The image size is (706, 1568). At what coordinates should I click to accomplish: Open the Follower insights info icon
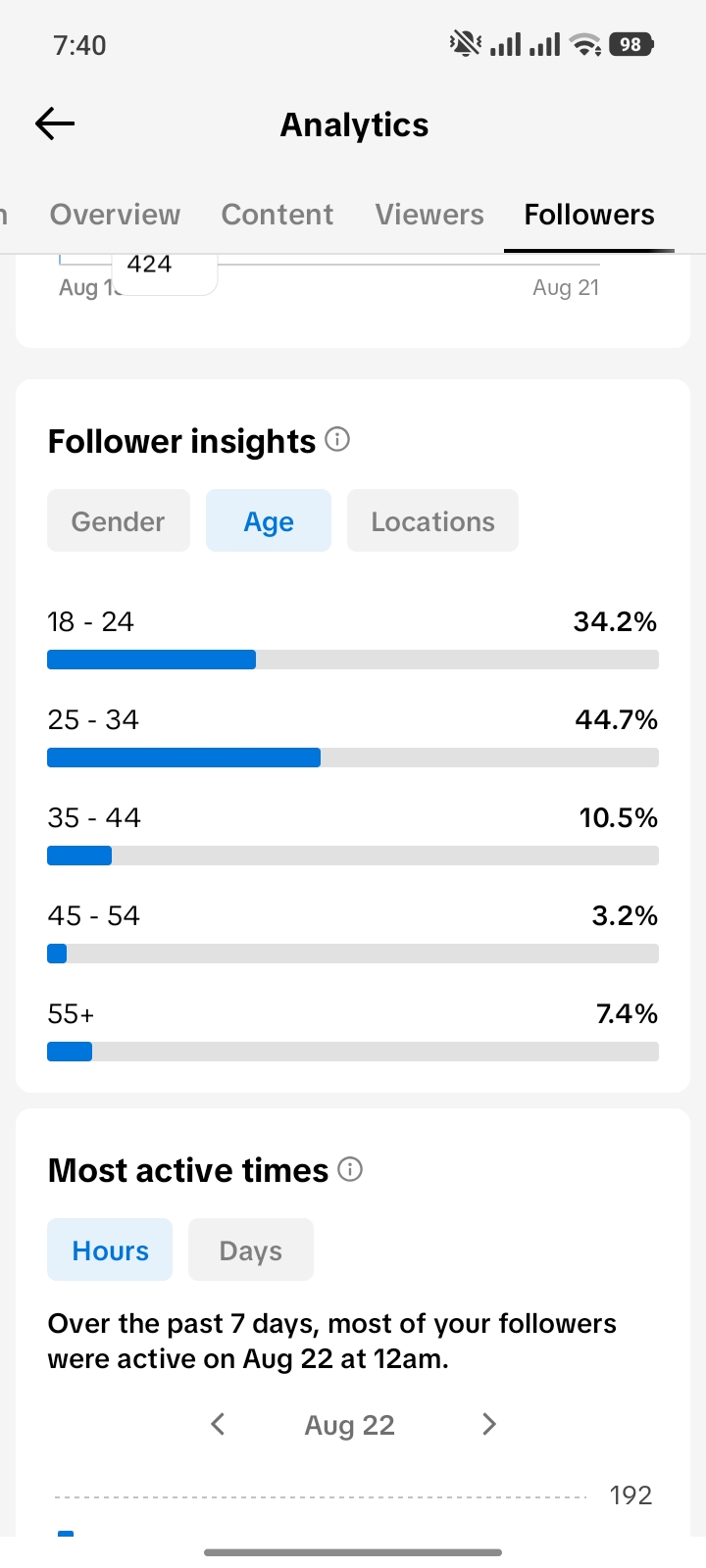pyautogui.click(x=337, y=439)
